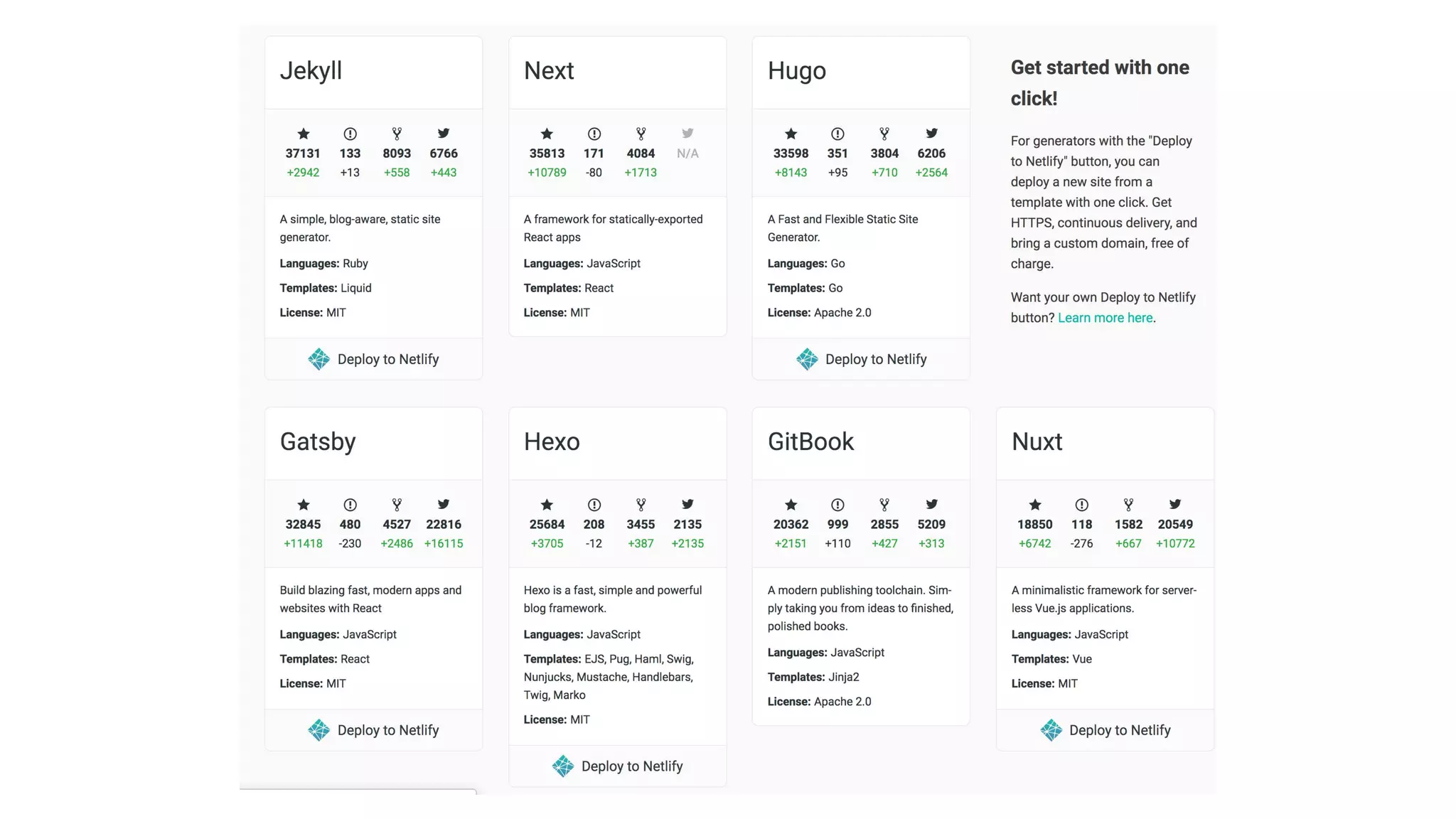Click the star icon on Nuxt card
The image size is (1456, 819).
(1035, 505)
